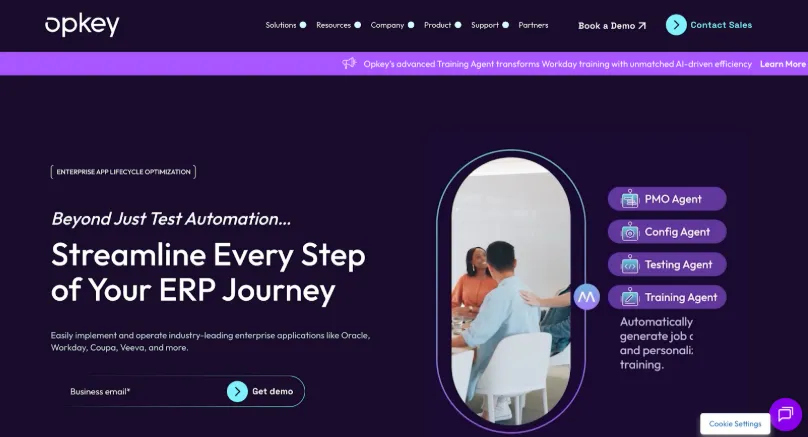Click Learn More in the banner
Screen dimensions: 808x437
(x=783, y=64)
